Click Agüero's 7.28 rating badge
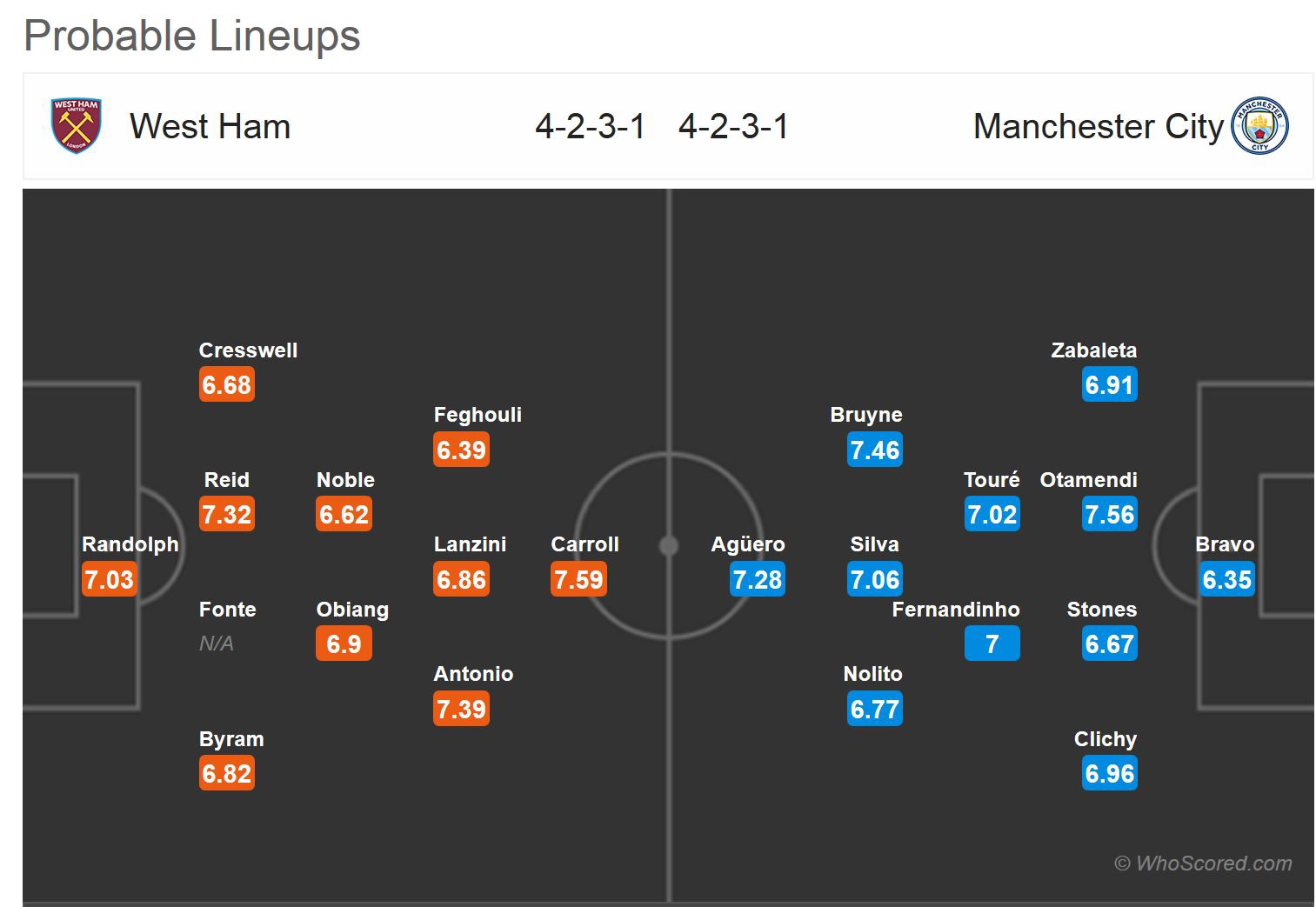The width and height of the screenshot is (1316, 907). [x=757, y=579]
